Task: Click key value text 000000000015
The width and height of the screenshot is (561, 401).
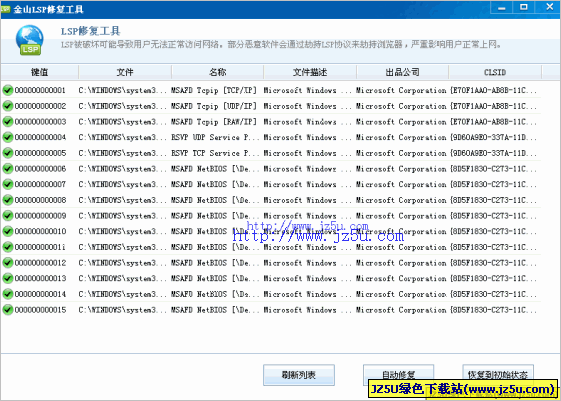Action: [40, 310]
